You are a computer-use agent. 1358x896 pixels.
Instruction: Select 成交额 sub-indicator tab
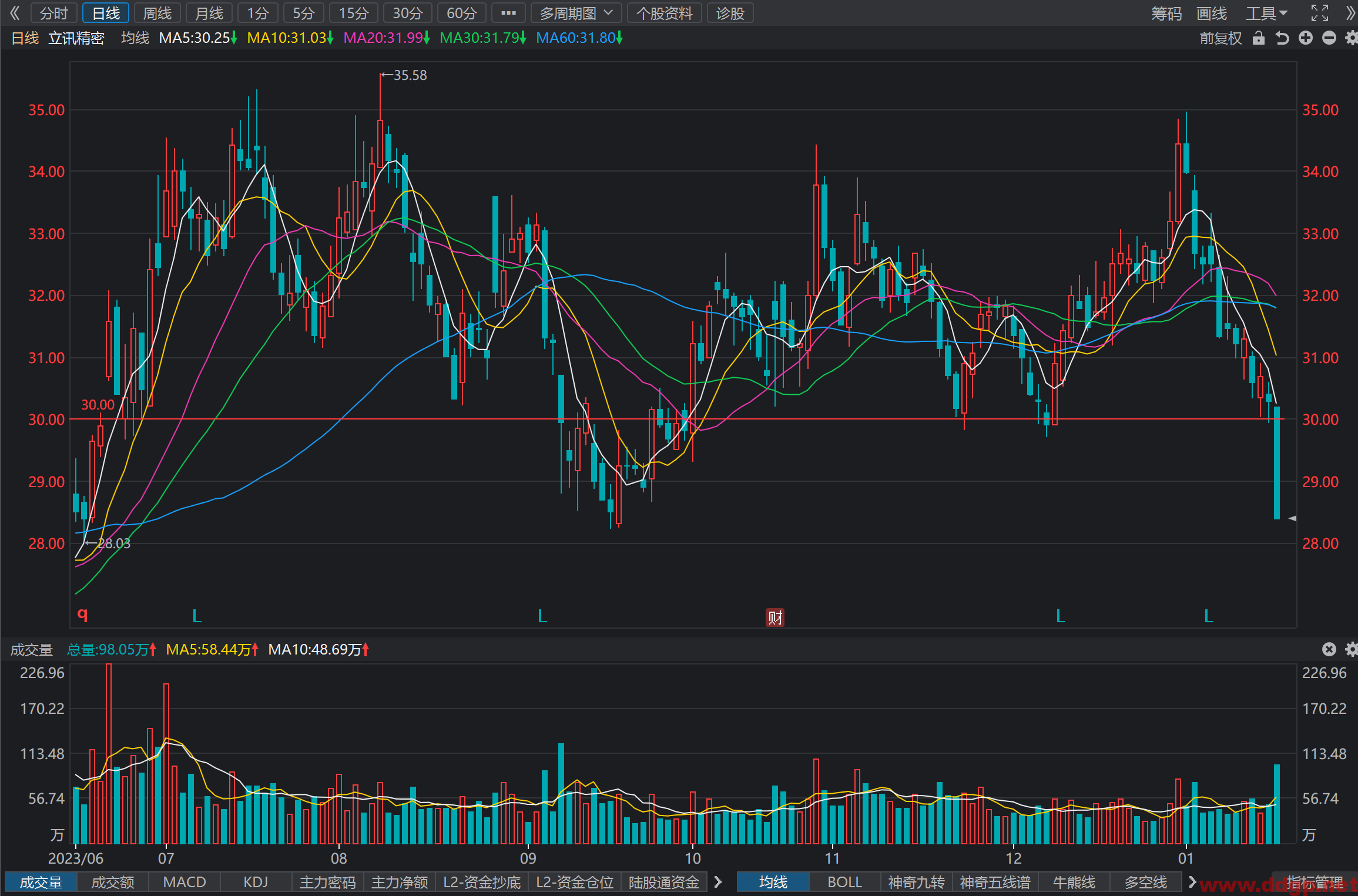tap(113, 882)
